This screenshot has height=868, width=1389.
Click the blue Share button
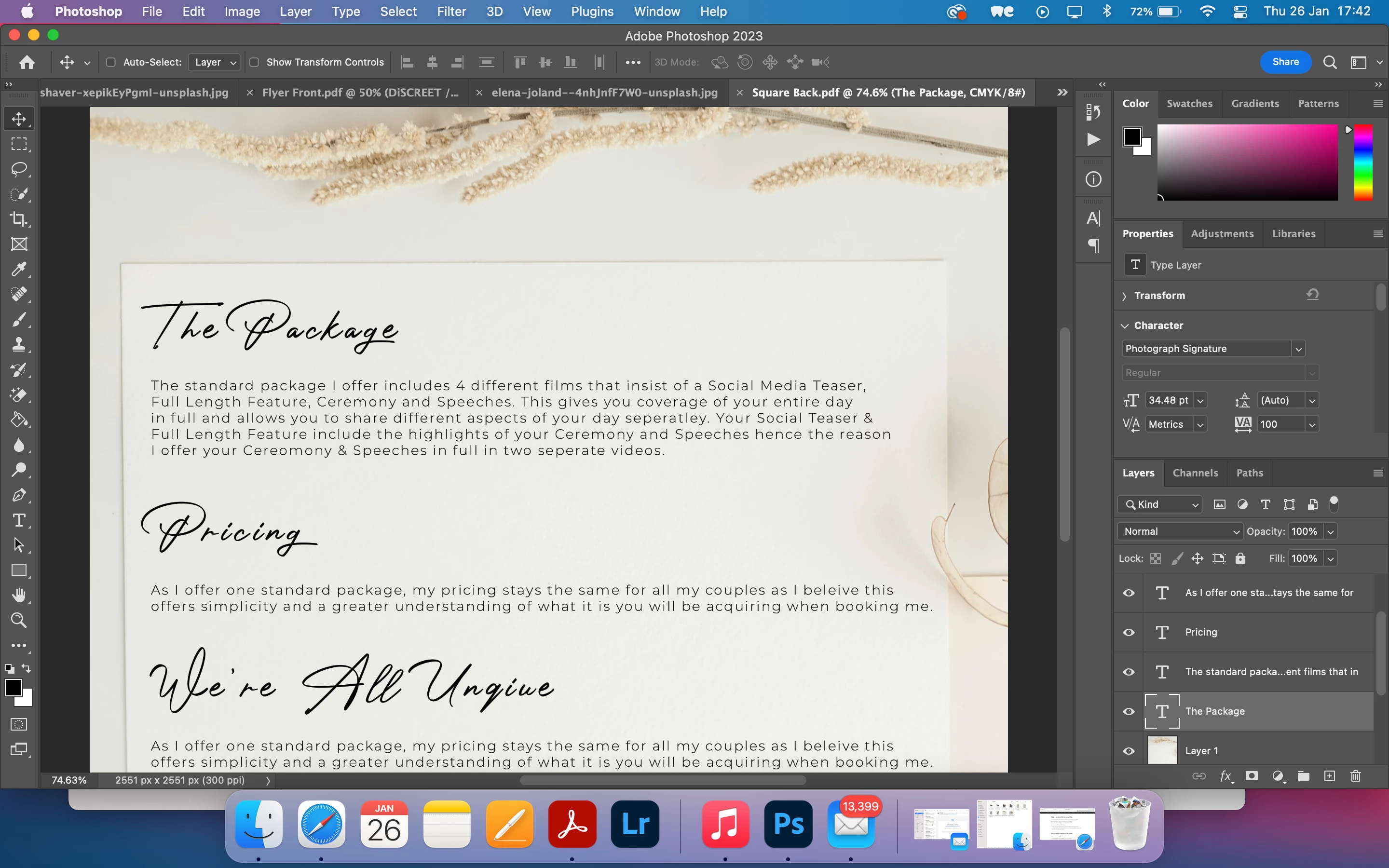[1285, 62]
